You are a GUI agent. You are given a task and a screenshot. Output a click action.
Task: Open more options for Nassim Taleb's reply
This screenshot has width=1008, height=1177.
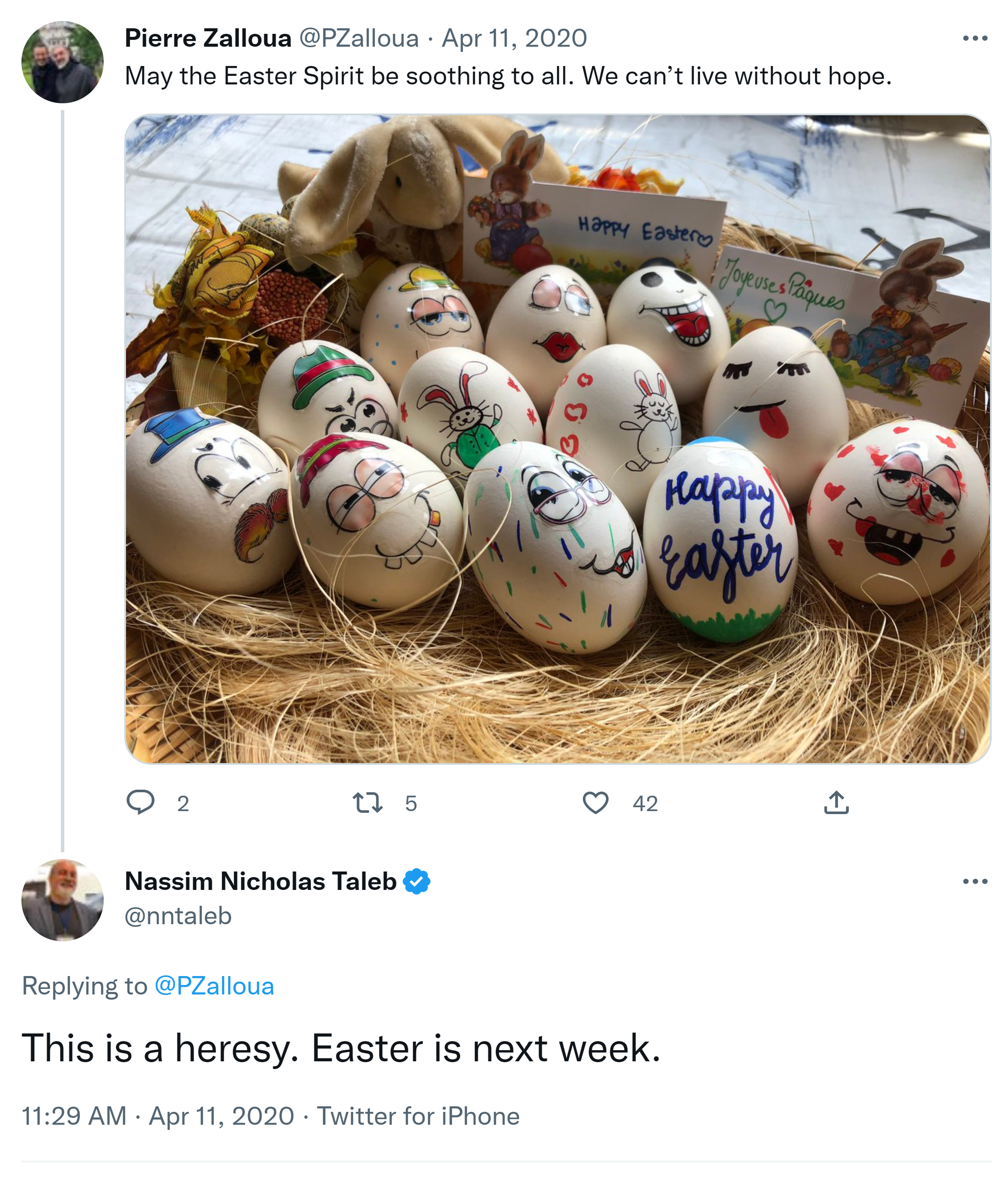(975, 881)
